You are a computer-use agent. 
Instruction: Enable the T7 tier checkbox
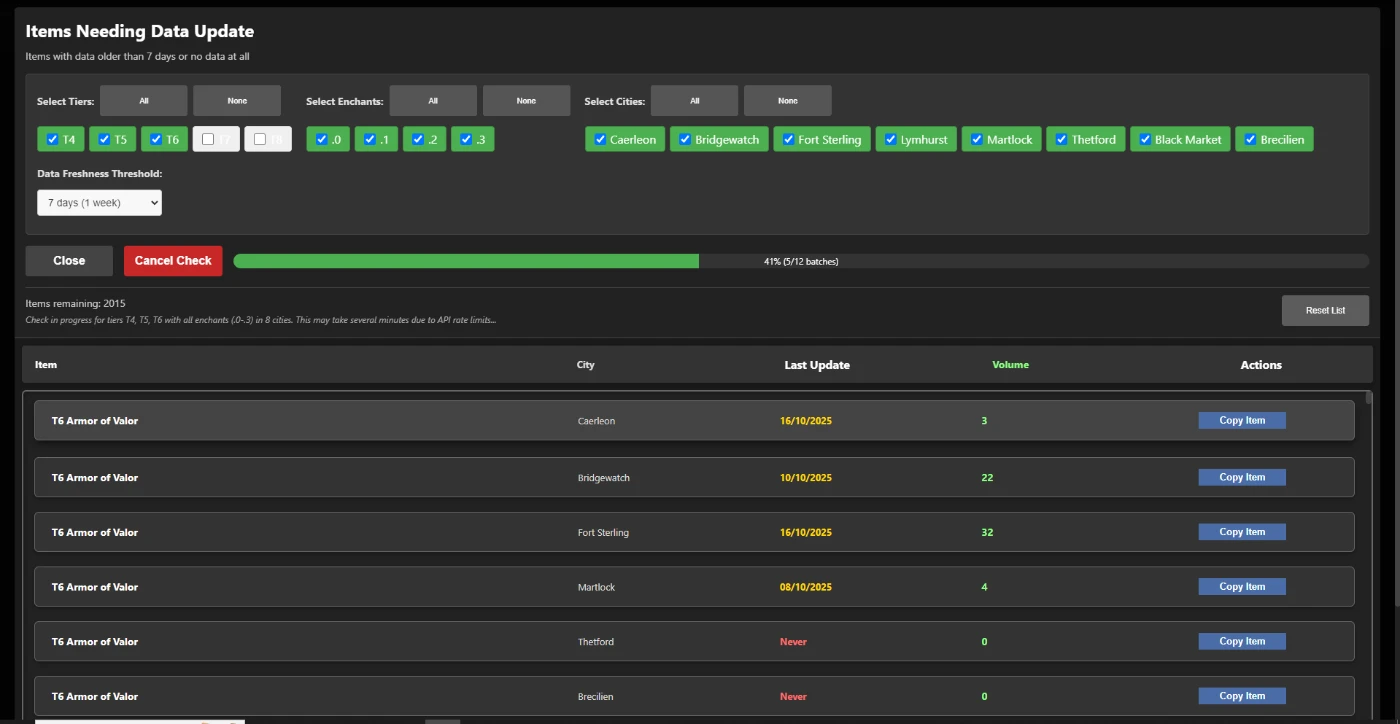(208, 140)
